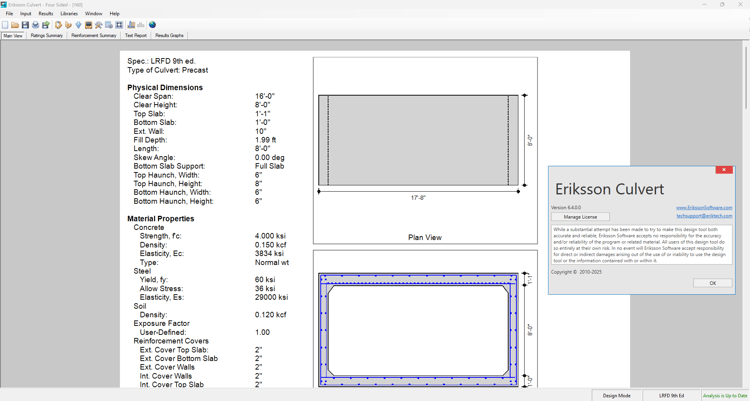The height and width of the screenshot is (401, 750).
Task: Click the blue down-arrow toolbar icon
Action: [x=78, y=25]
